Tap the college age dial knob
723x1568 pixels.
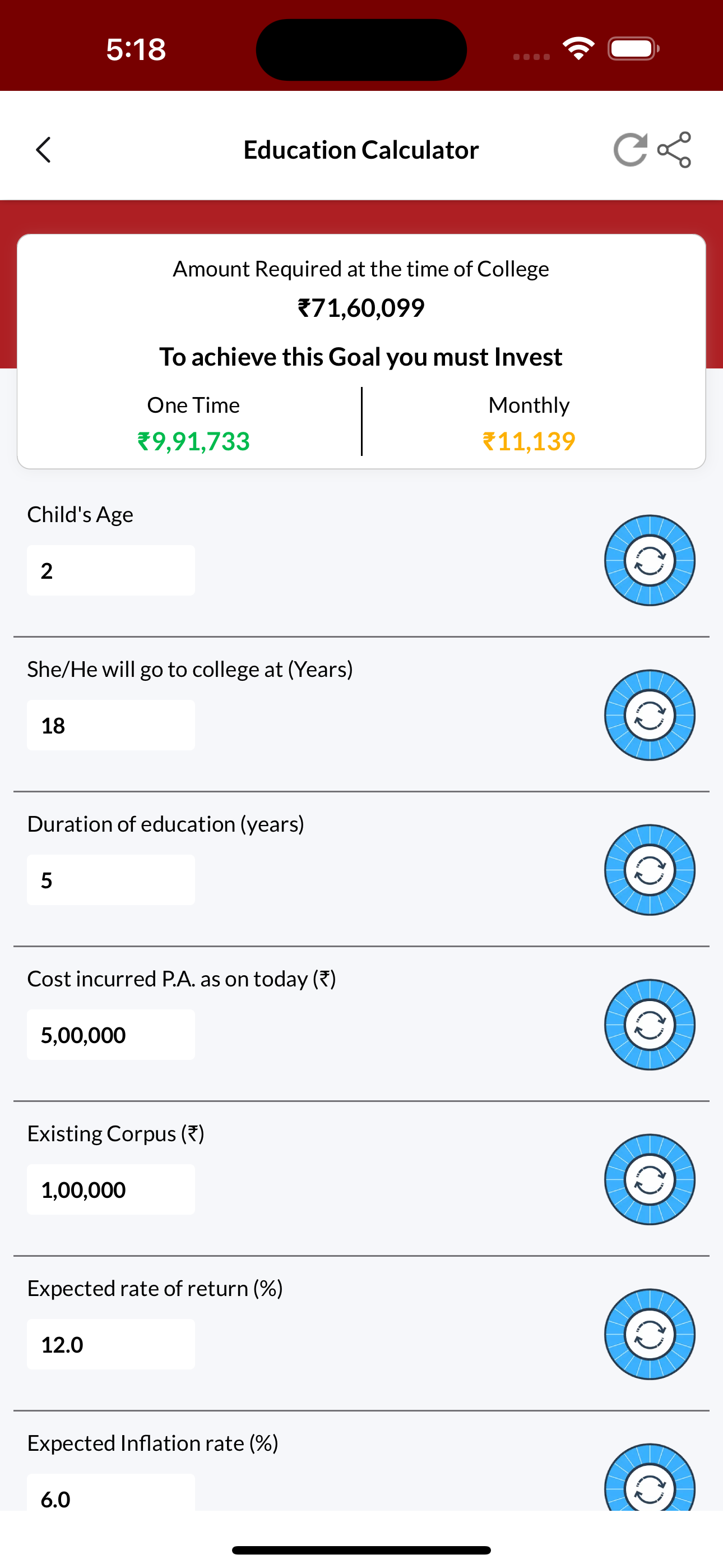[650, 715]
